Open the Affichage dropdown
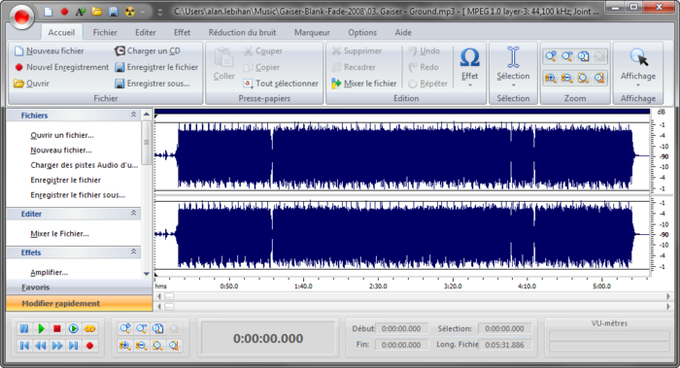The image size is (680, 368). coord(638,67)
